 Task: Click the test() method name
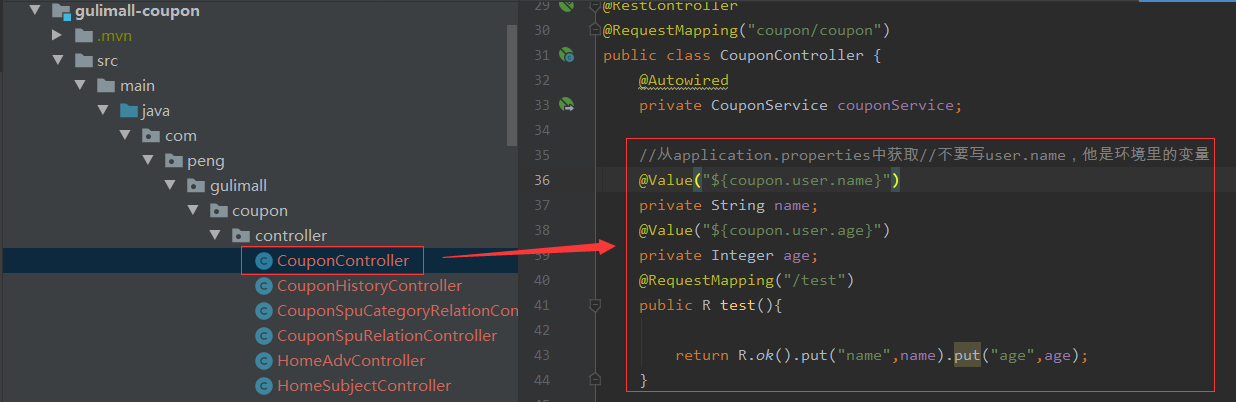tap(738, 305)
